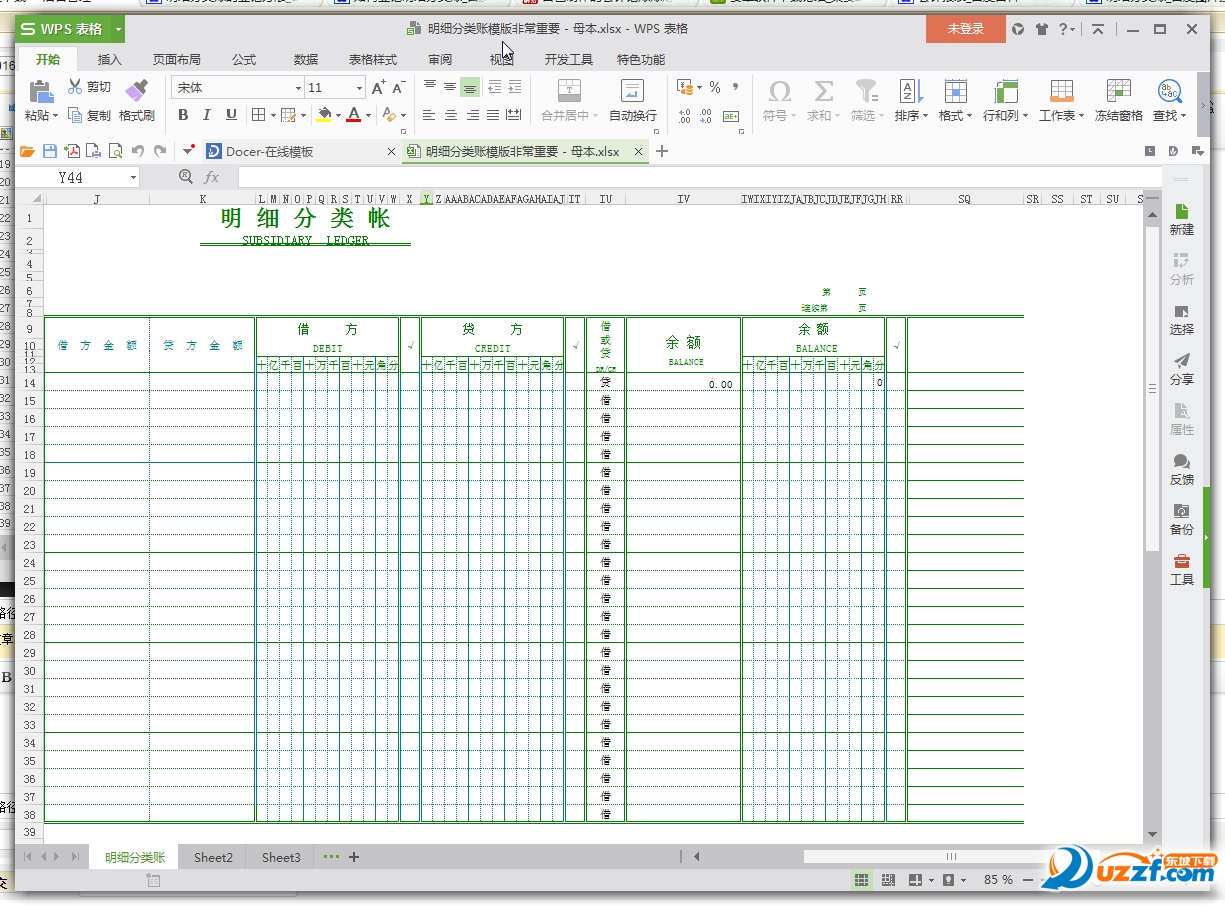
Task: Increase font size with A+ icon
Action: [378, 88]
